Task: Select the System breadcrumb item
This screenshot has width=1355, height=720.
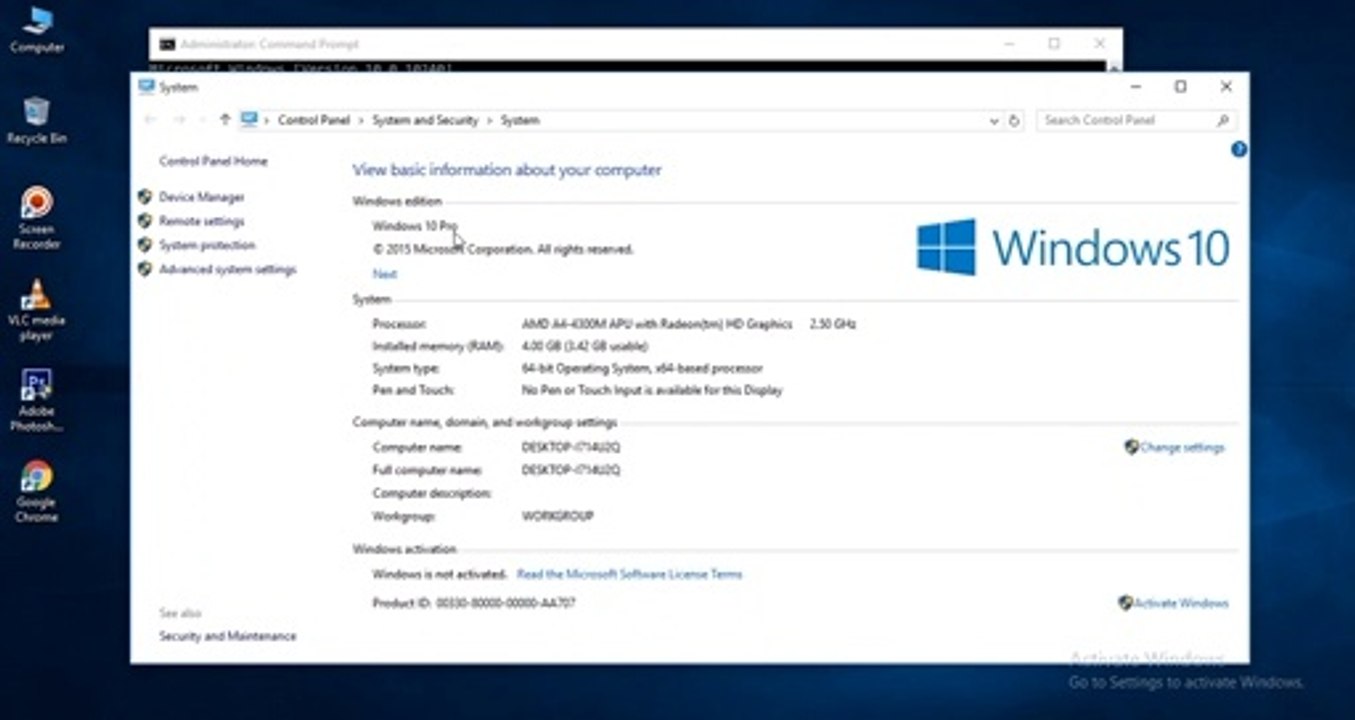Action: pos(520,120)
